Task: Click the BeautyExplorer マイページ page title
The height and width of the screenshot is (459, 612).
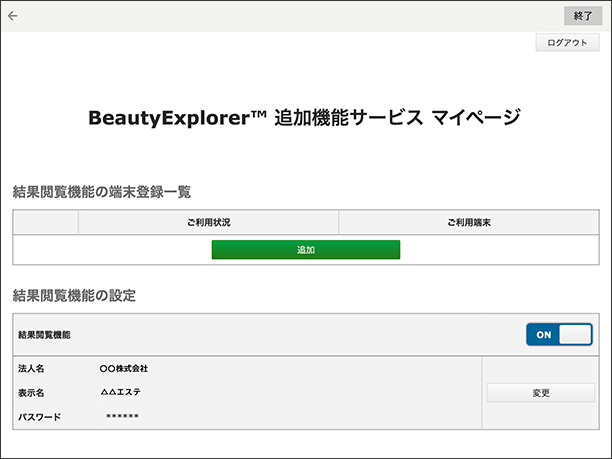Action: [x=305, y=117]
